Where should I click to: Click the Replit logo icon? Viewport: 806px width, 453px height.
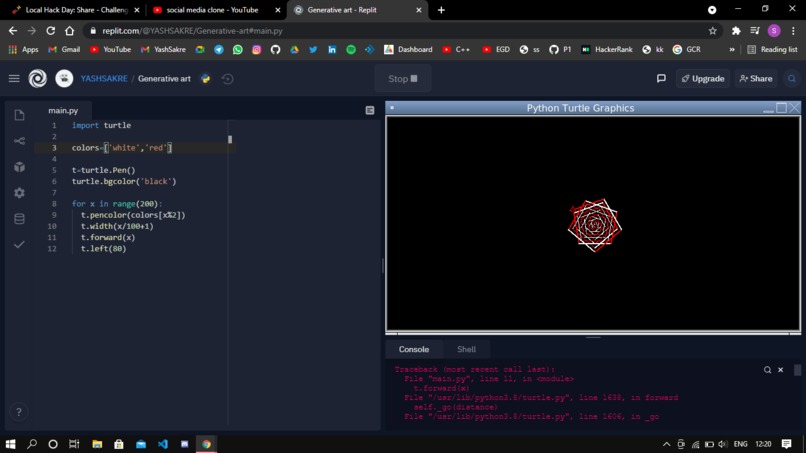(38, 79)
